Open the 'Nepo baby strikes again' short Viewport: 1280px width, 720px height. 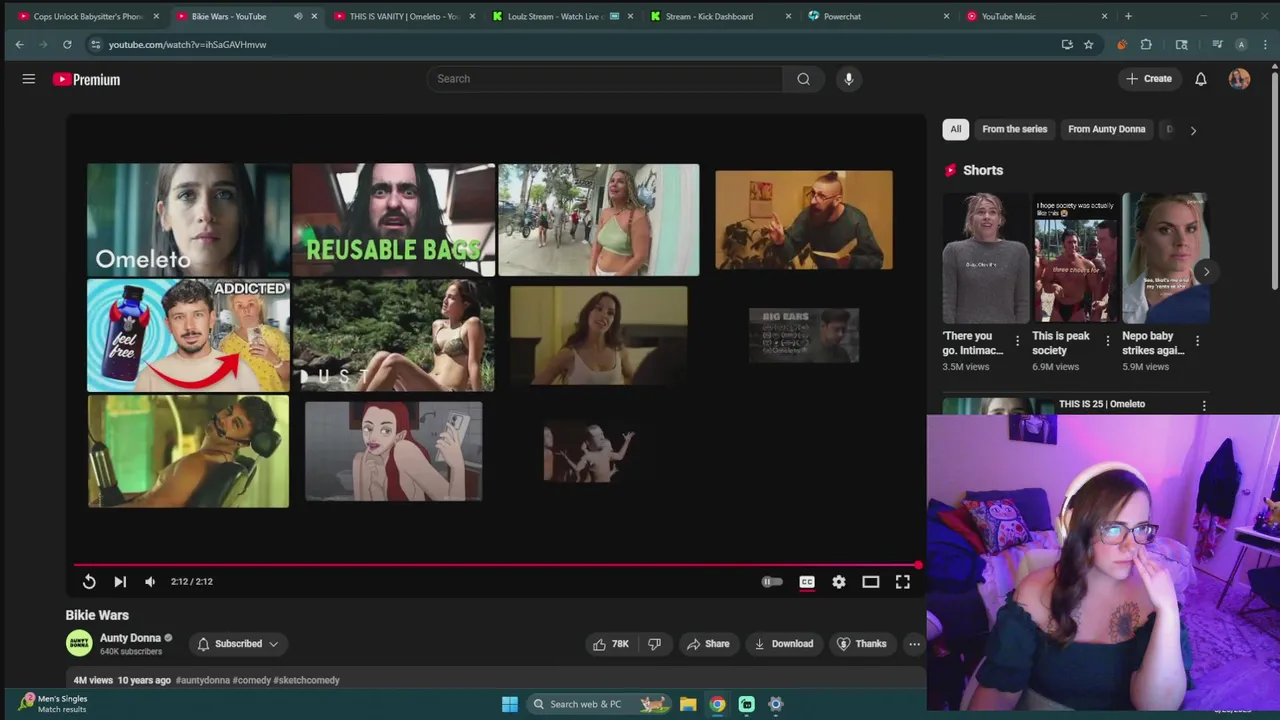coord(1164,258)
